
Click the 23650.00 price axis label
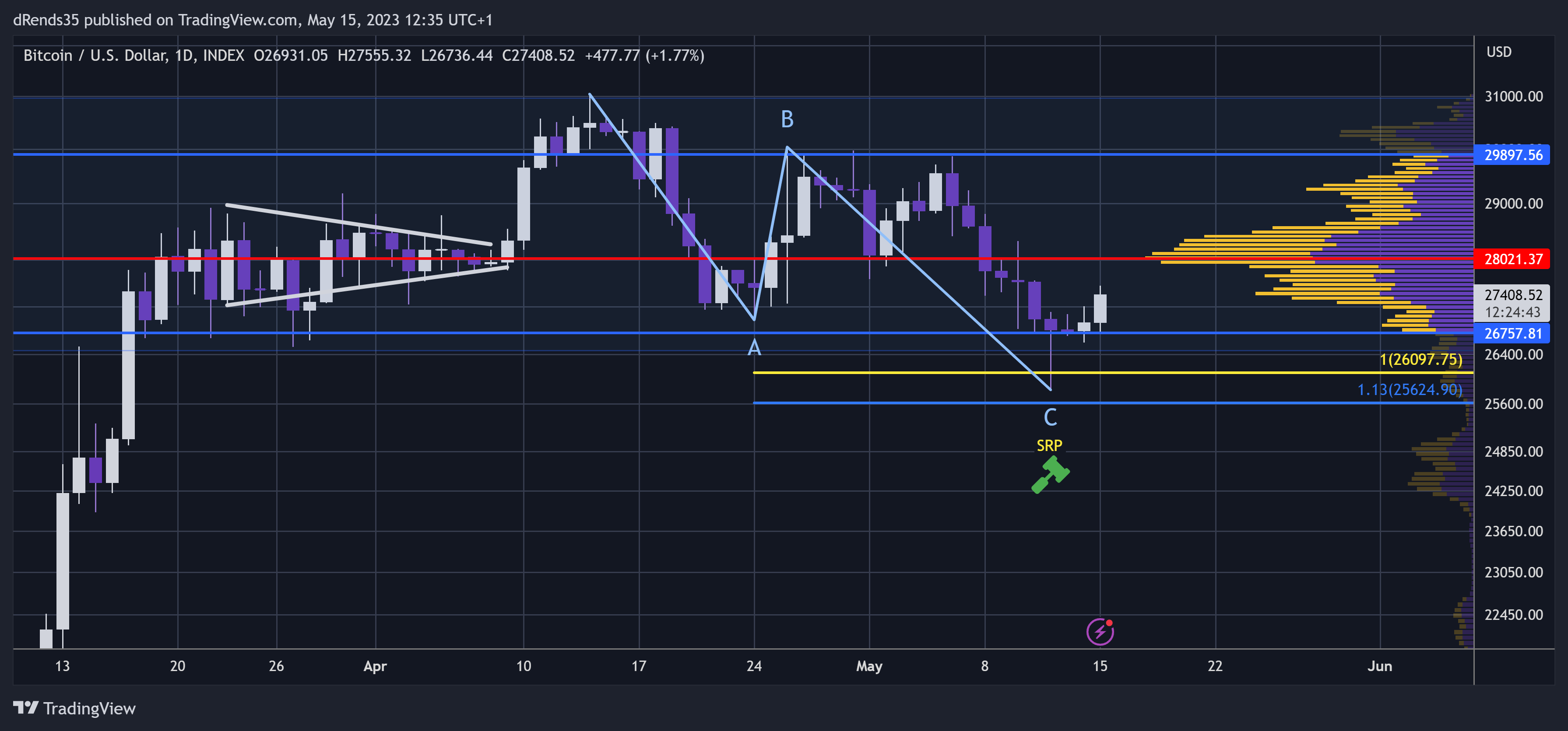coord(1513,531)
